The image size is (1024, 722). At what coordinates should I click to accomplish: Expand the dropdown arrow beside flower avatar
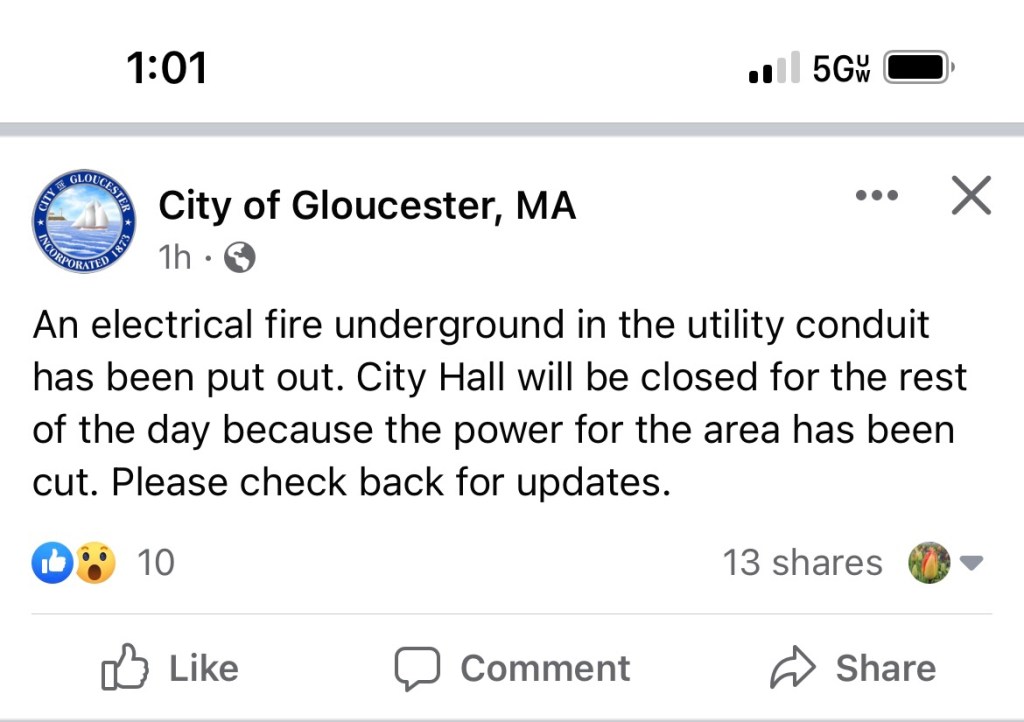[971, 564]
